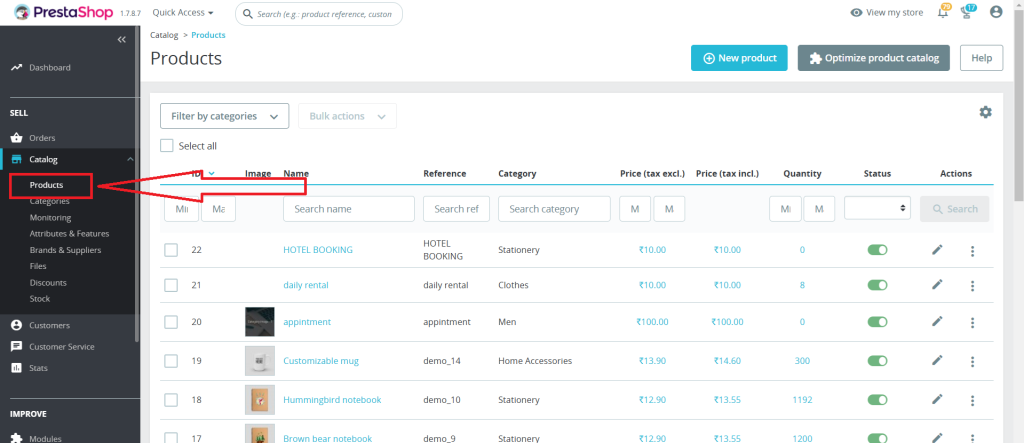Open Attributes & Features submenu item

pyautogui.click(x=69, y=233)
